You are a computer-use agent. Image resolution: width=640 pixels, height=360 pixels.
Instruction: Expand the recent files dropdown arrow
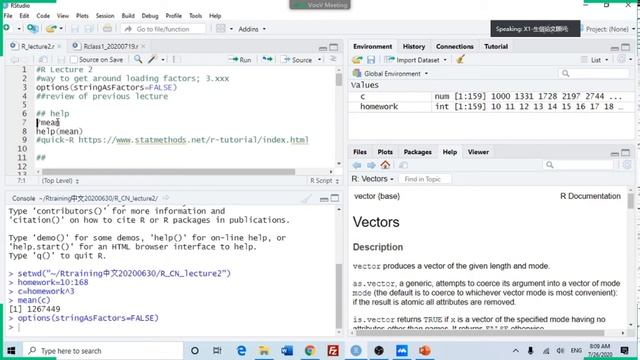(x=61, y=29)
